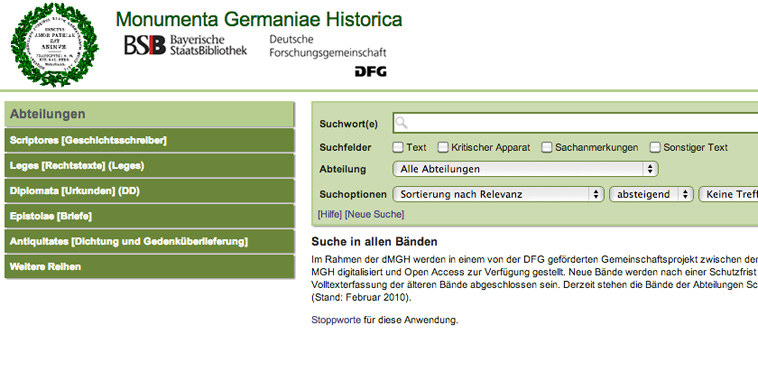This screenshot has height=372, width=758.
Task: Toggle the Sachanmerkungen checkbox
Action: coord(546,147)
